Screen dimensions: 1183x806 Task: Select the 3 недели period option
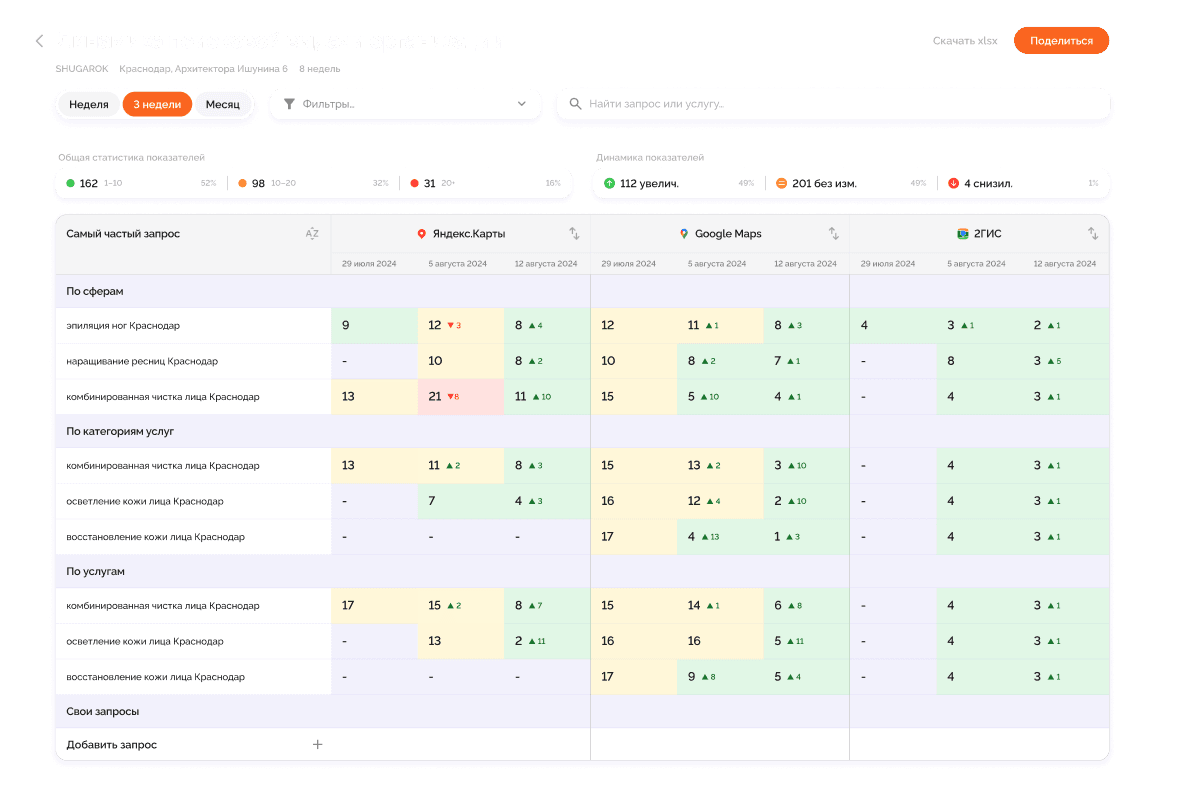(157, 104)
